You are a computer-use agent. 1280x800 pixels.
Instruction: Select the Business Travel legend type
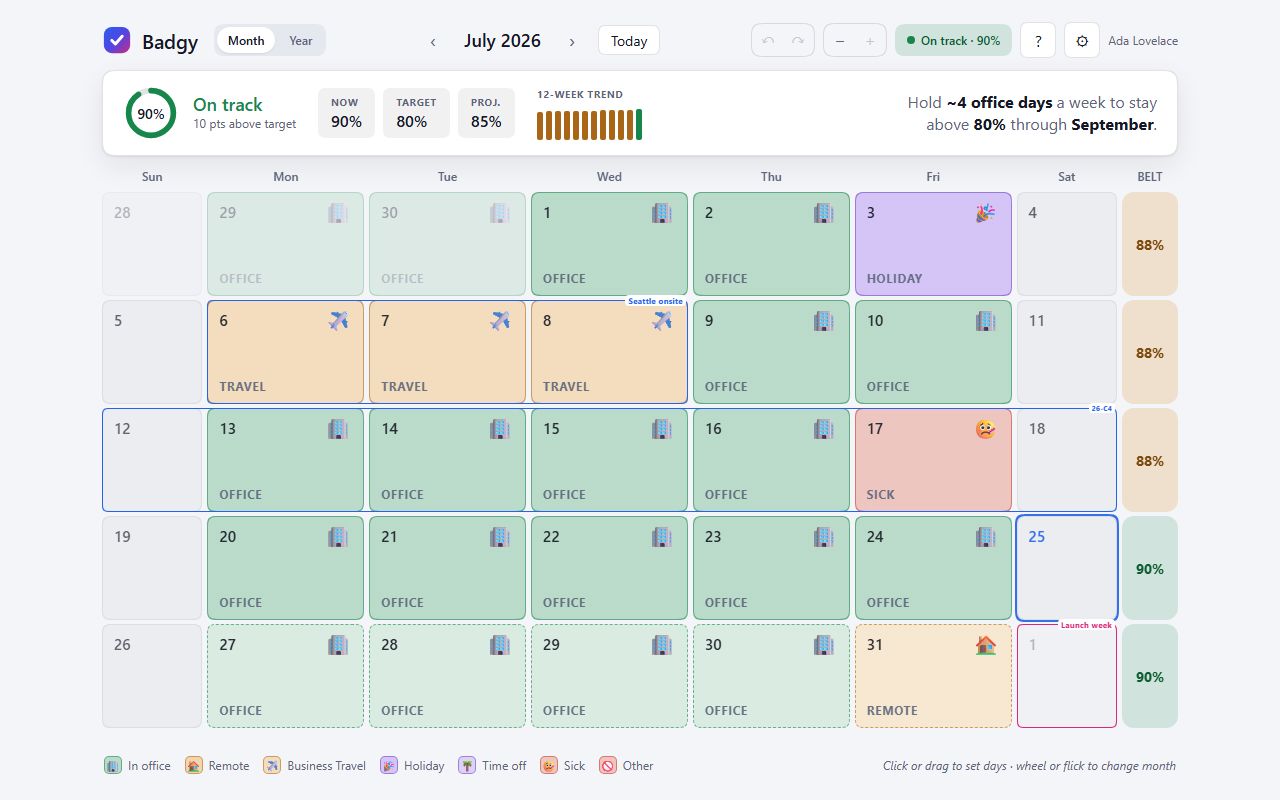pyautogui.click(x=315, y=766)
